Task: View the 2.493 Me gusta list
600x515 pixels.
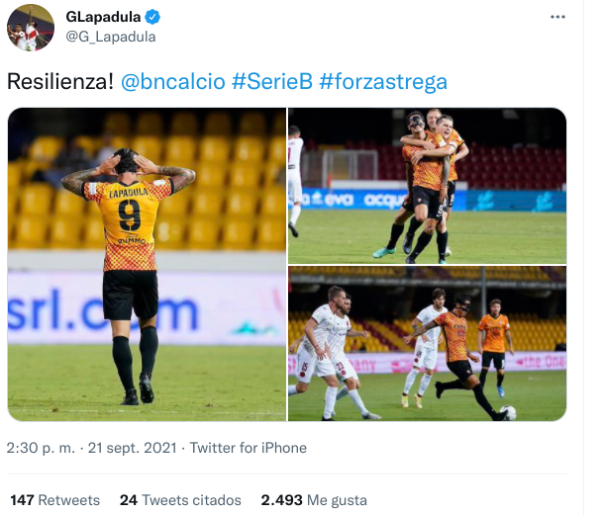Action: (x=314, y=500)
